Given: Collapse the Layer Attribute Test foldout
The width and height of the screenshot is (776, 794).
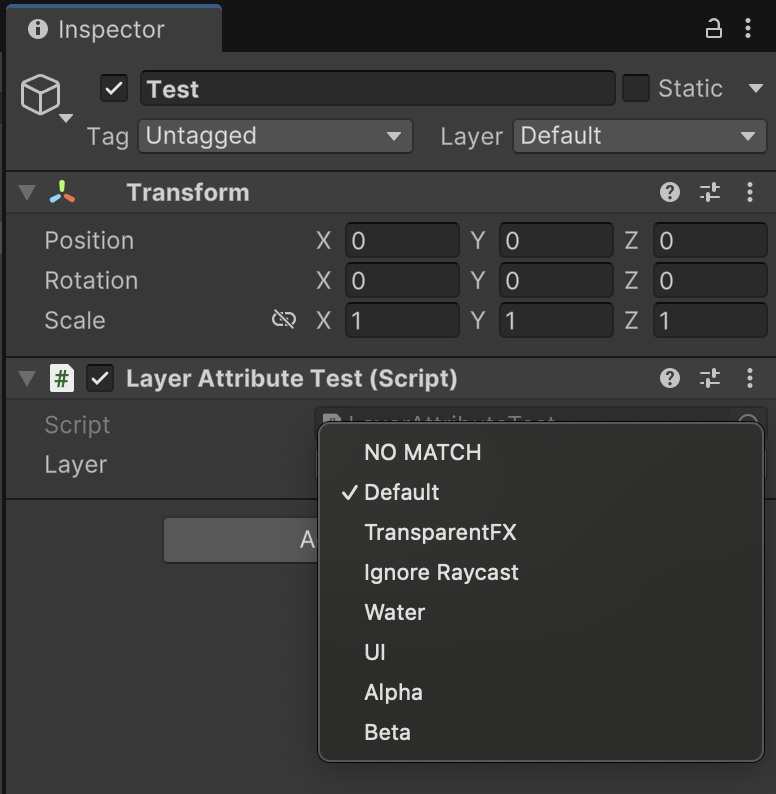Looking at the screenshot, I should 27,378.
